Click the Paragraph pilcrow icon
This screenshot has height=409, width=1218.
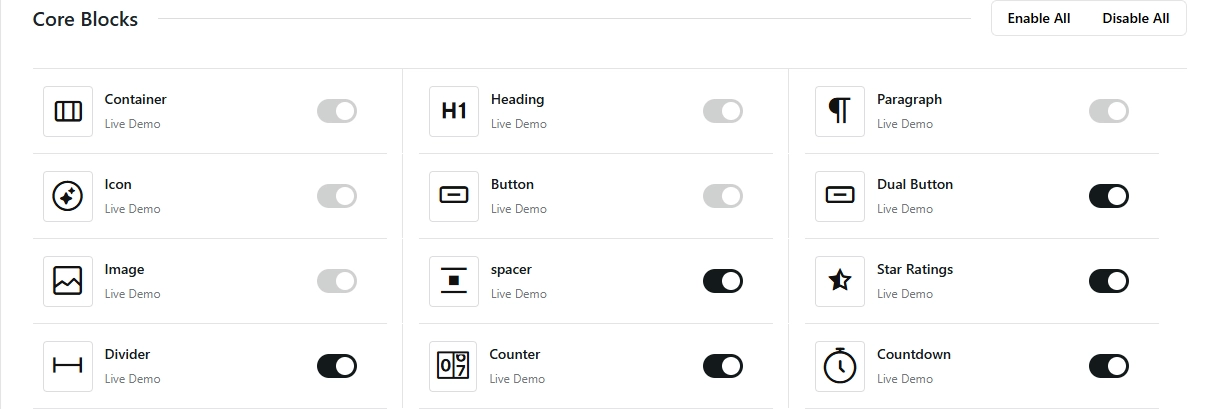click(x=840, y=111)
